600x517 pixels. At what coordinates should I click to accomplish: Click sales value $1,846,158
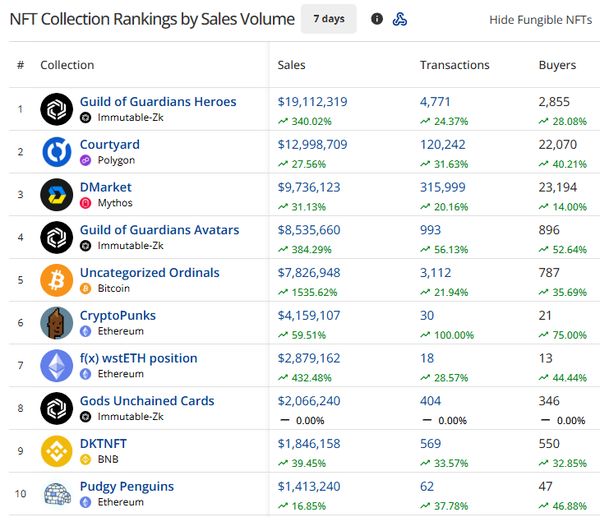(309, 444)
